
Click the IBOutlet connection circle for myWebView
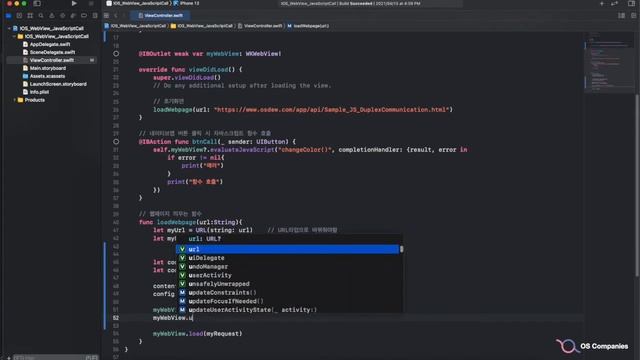116,53
